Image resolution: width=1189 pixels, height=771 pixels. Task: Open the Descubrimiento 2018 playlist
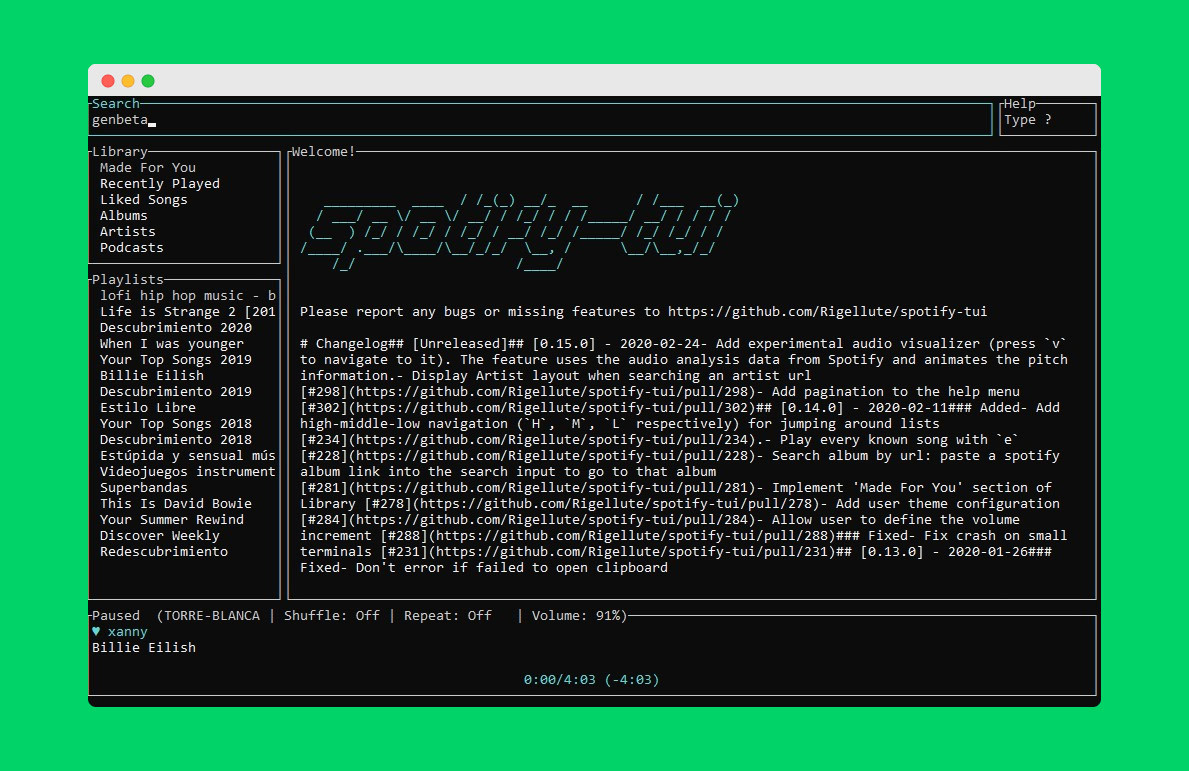[x=176, y=439]
